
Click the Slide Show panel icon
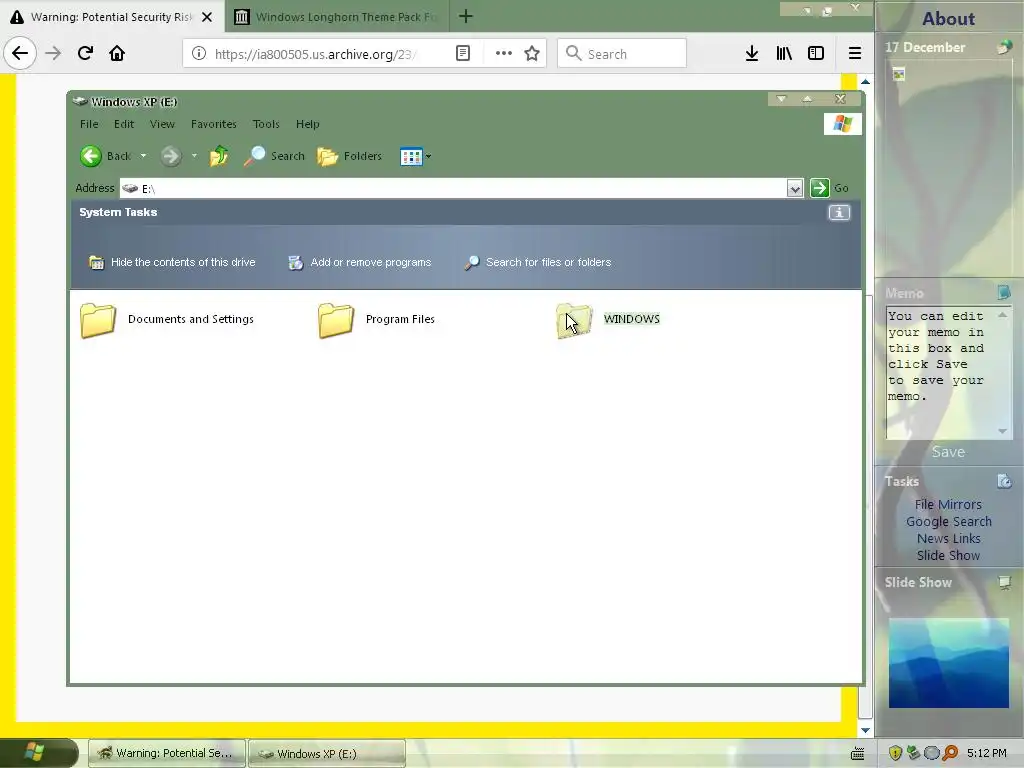(1004, 582)
